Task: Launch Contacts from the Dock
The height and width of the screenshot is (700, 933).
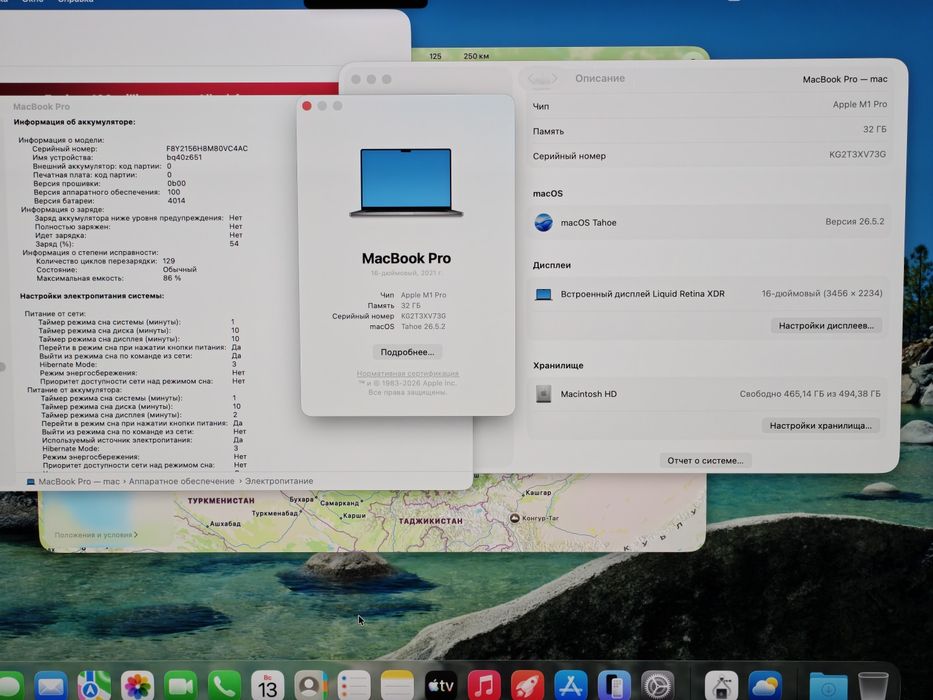Action: [311, 686]
